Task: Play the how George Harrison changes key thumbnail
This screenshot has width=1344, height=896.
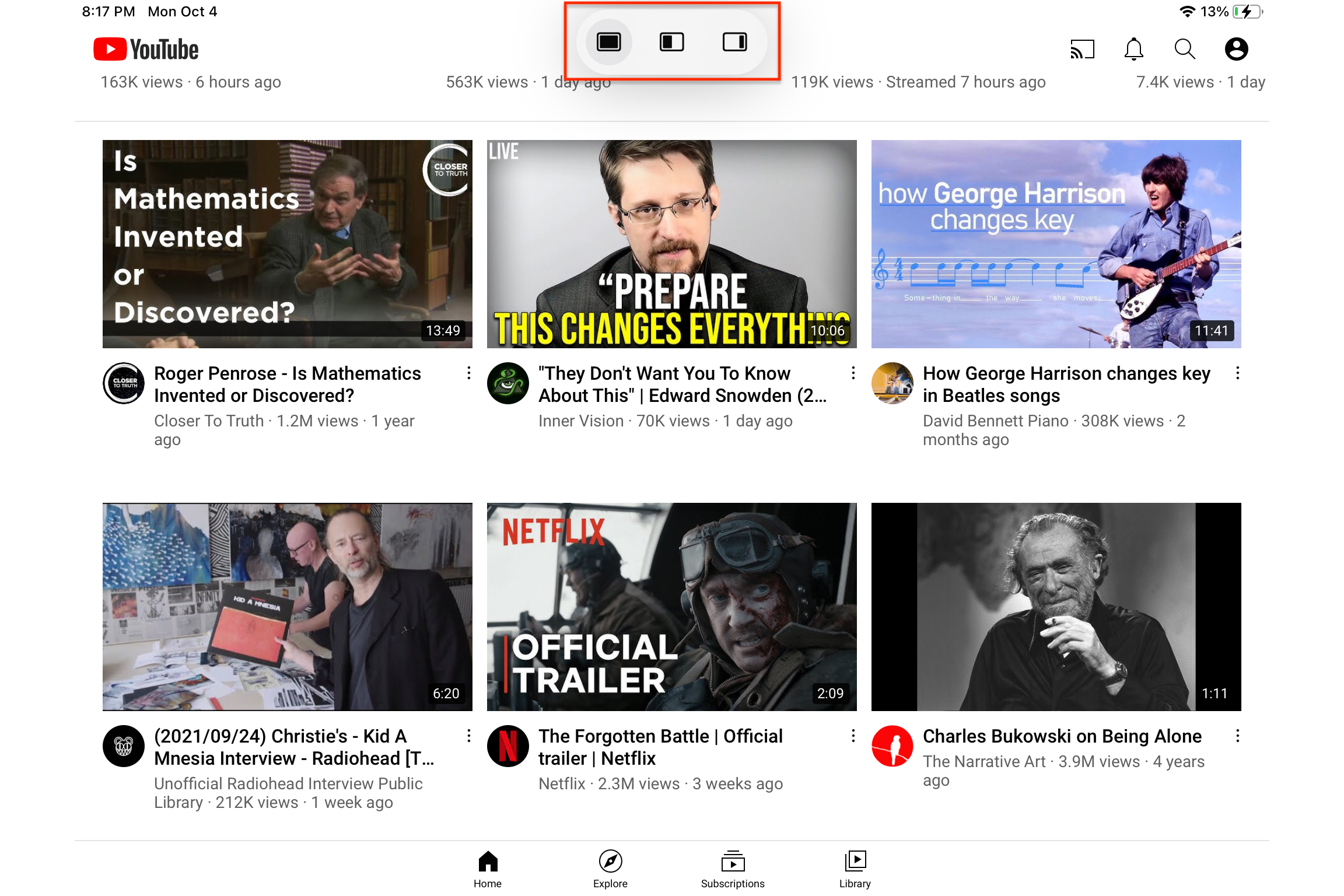Action: 1056,244
